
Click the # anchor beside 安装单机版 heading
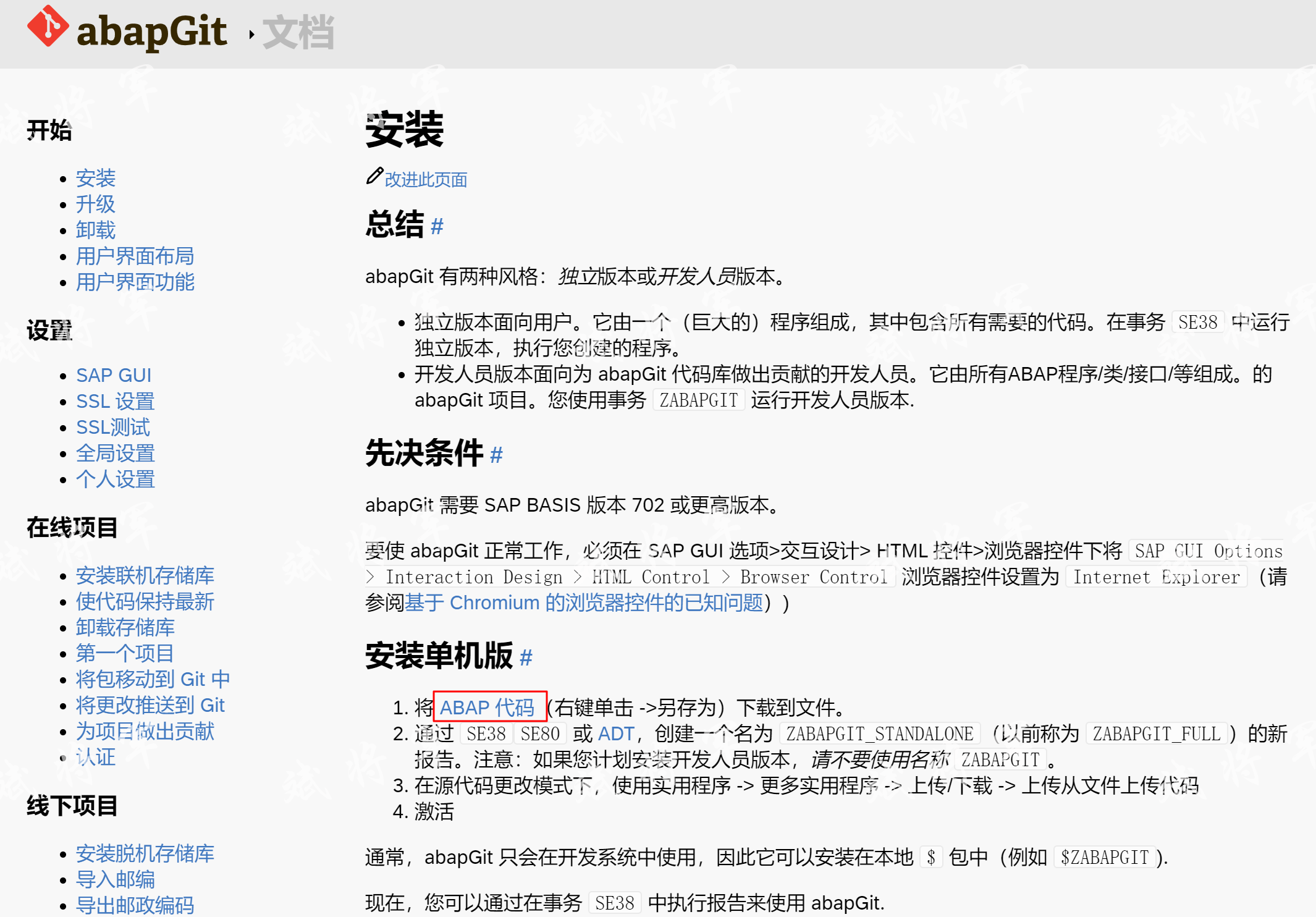526,657
